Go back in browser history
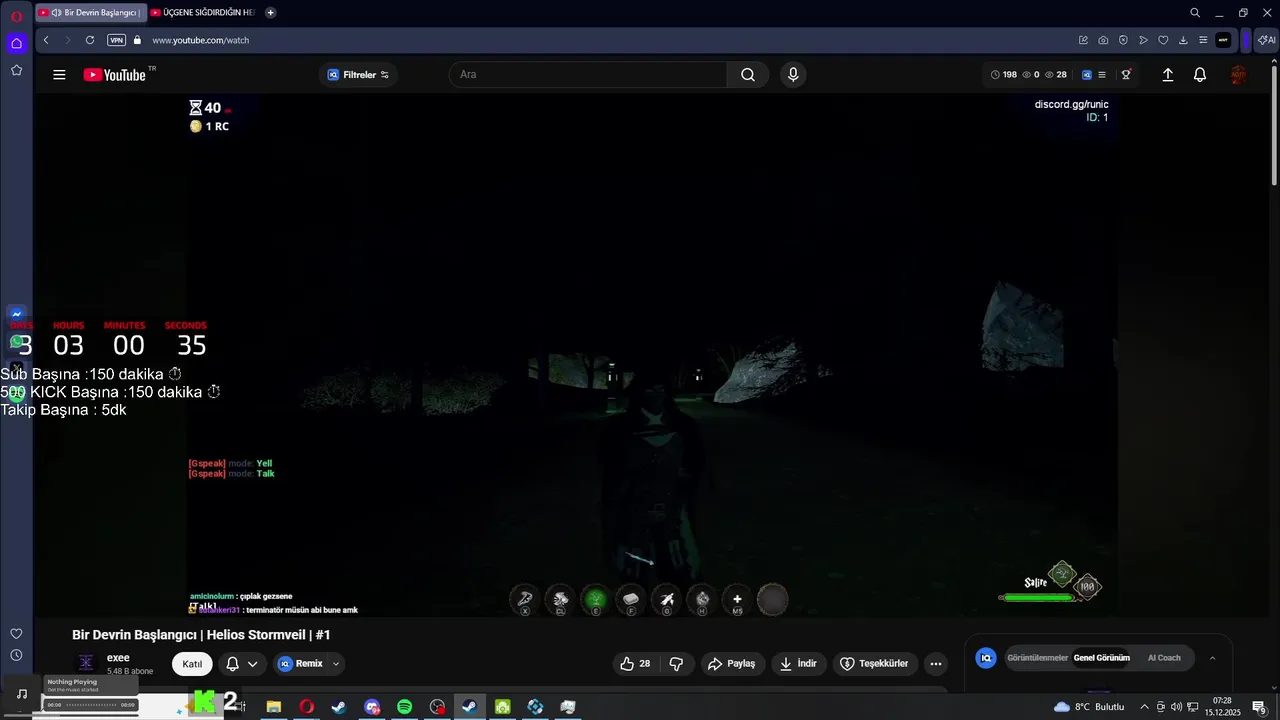The width and height of the screenshot is (1280, 720). tap(46, 40)
